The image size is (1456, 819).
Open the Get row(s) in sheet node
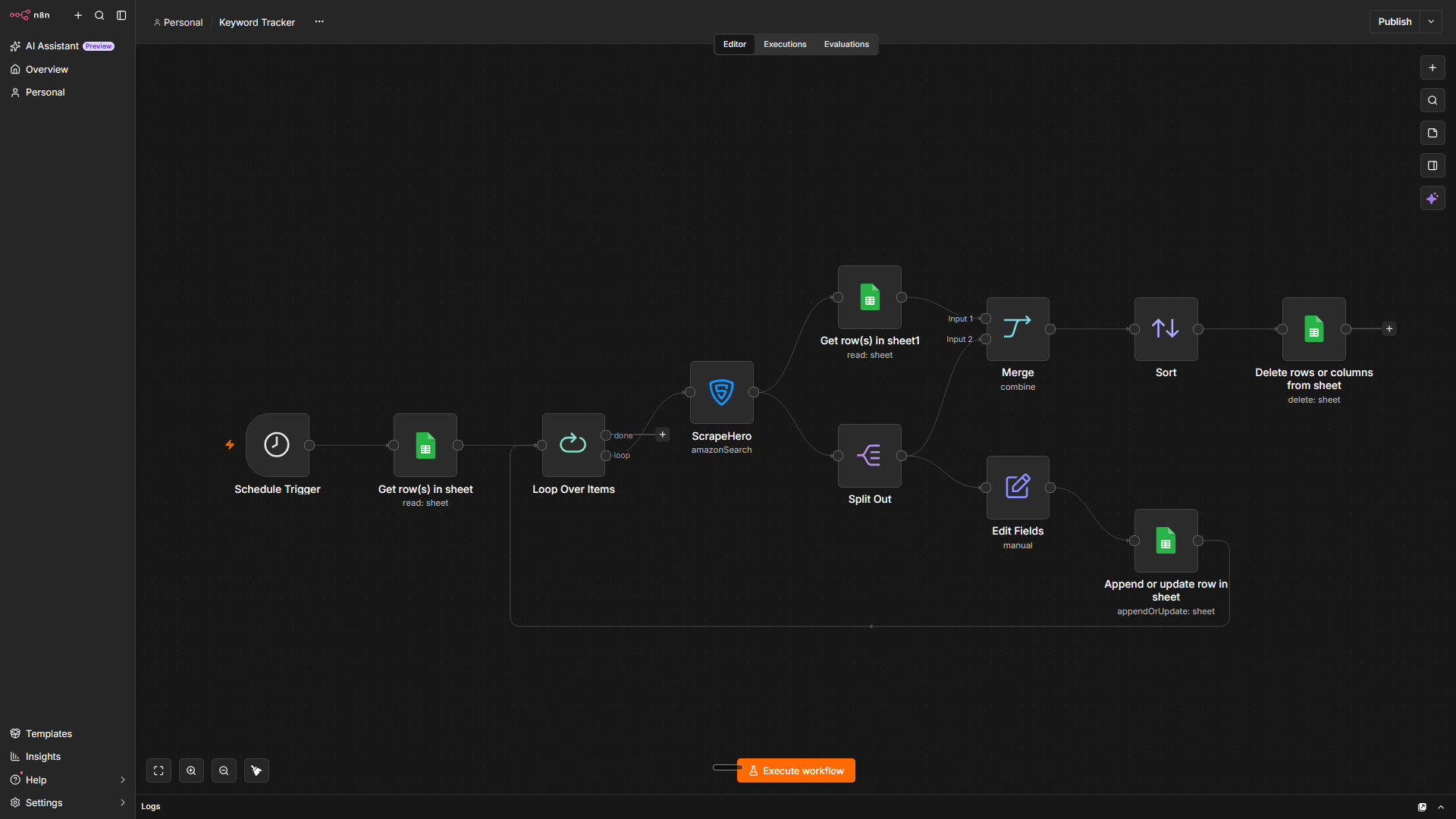[x=425, y=444]
